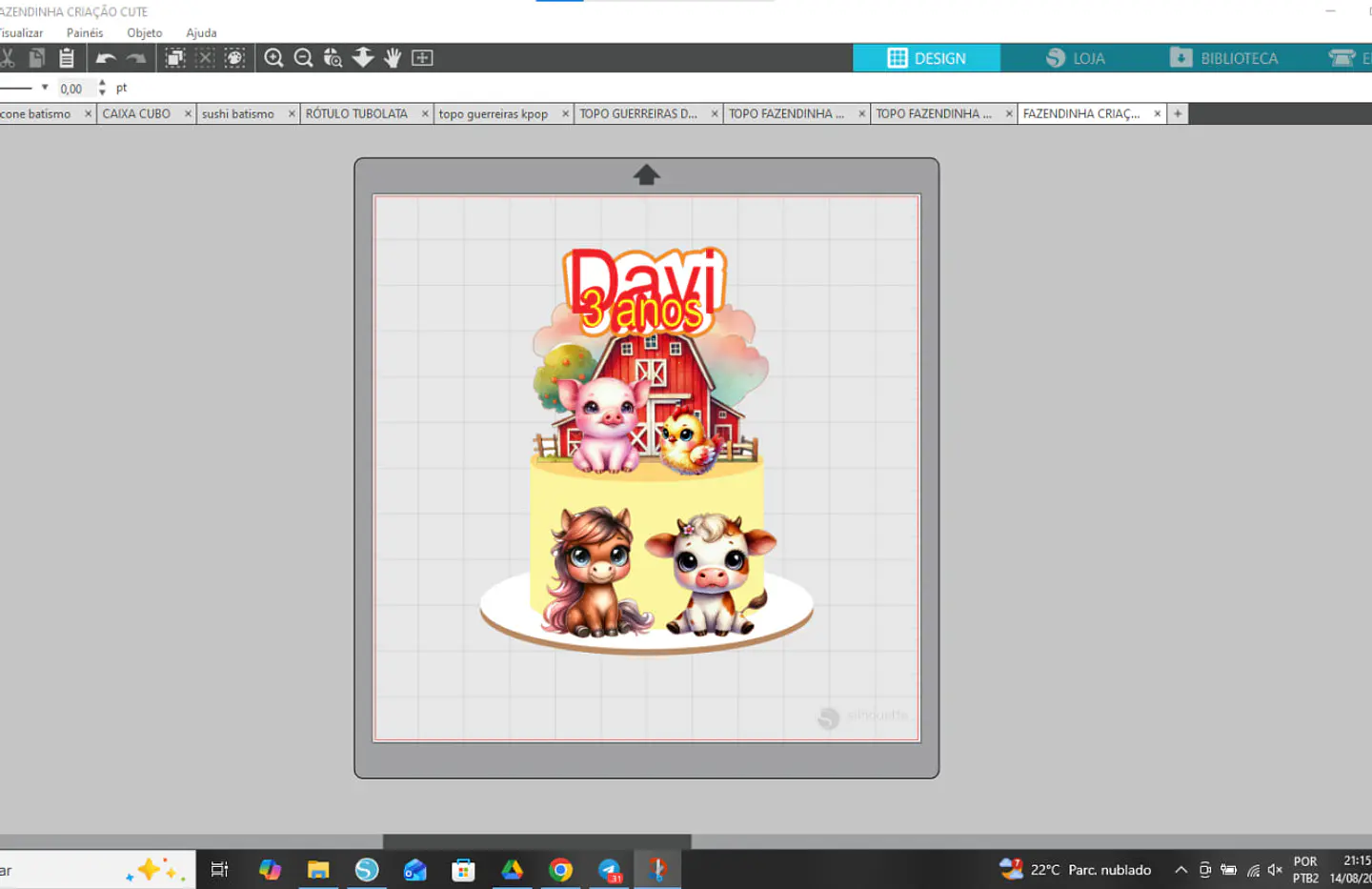Close the cone batismo tab
Screen dimensions: 1372x889
tap(88, 113)
